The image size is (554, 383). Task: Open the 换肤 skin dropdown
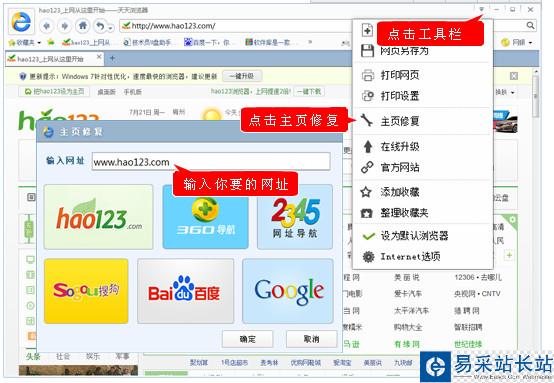505,92
